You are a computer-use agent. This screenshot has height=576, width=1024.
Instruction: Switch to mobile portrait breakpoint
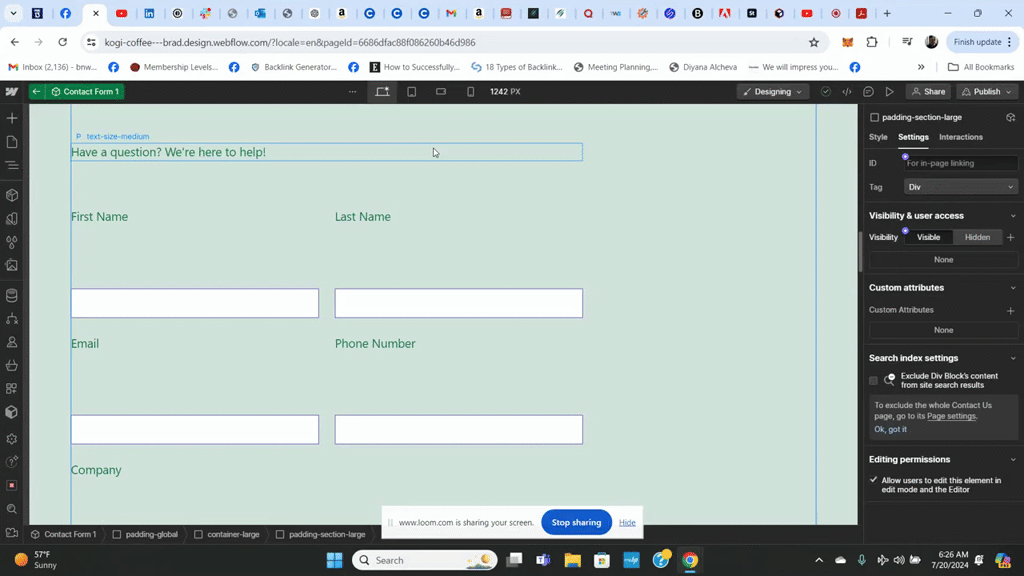click(470, 92)
